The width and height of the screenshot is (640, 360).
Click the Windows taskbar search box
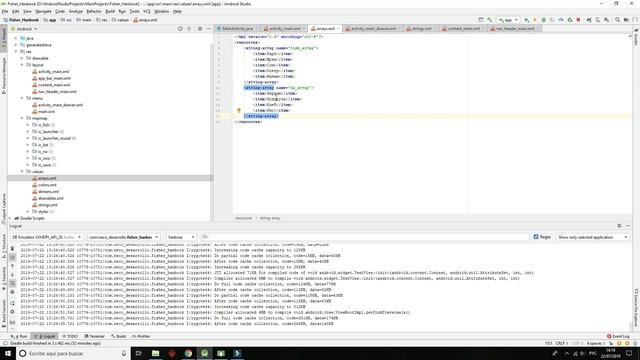(73, 353)
